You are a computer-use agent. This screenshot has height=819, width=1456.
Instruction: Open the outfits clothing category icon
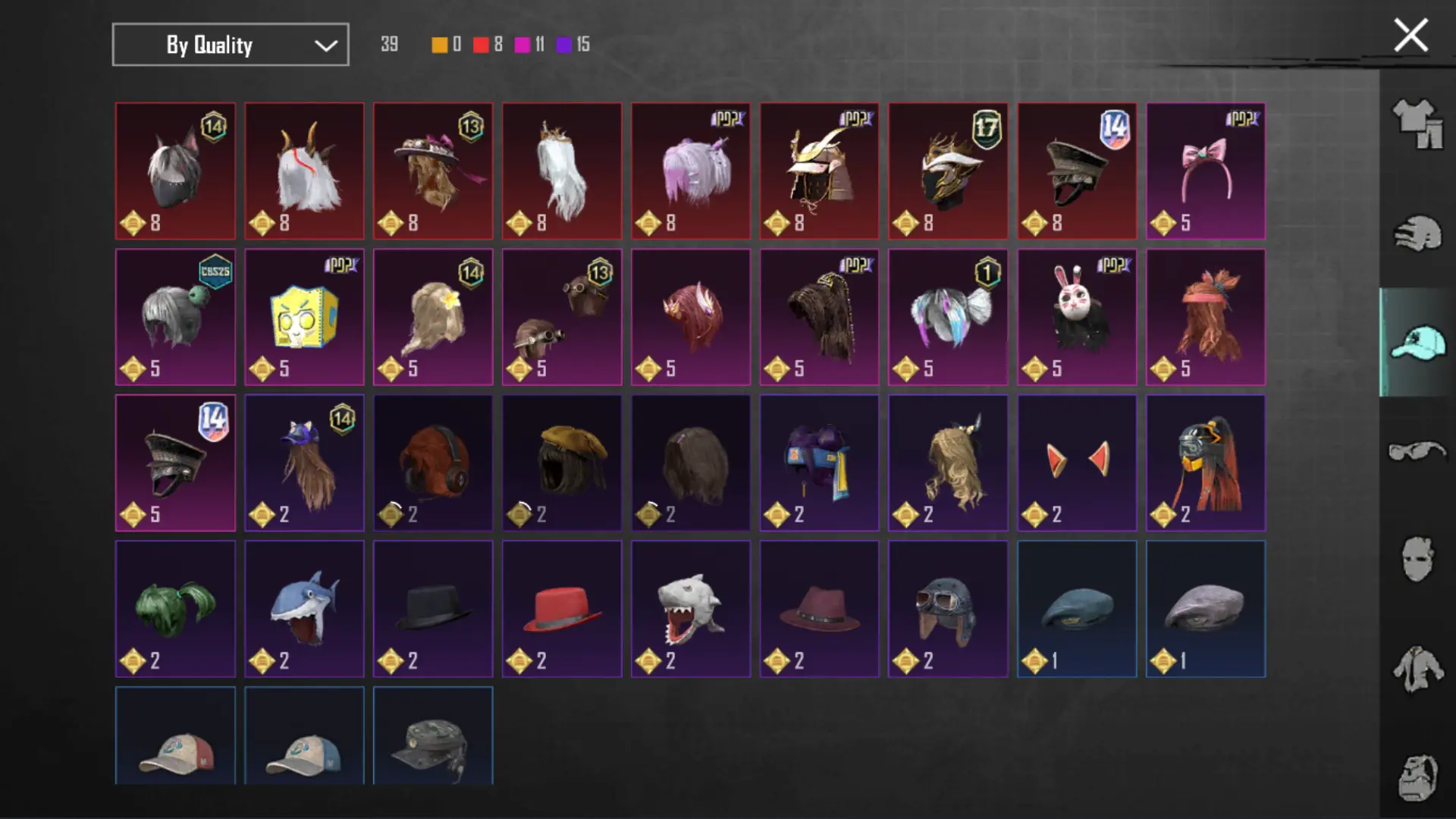tap(1417, 124)
